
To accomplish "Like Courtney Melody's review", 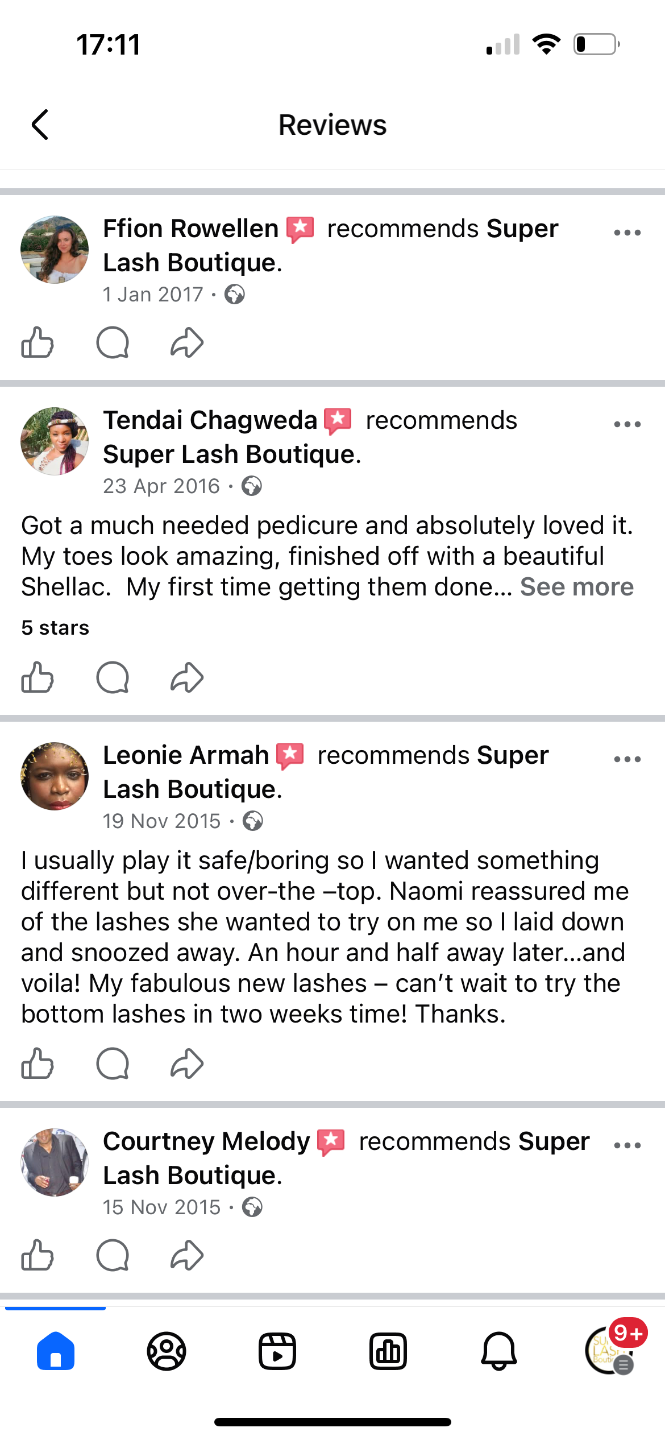I will point(38,1255).
